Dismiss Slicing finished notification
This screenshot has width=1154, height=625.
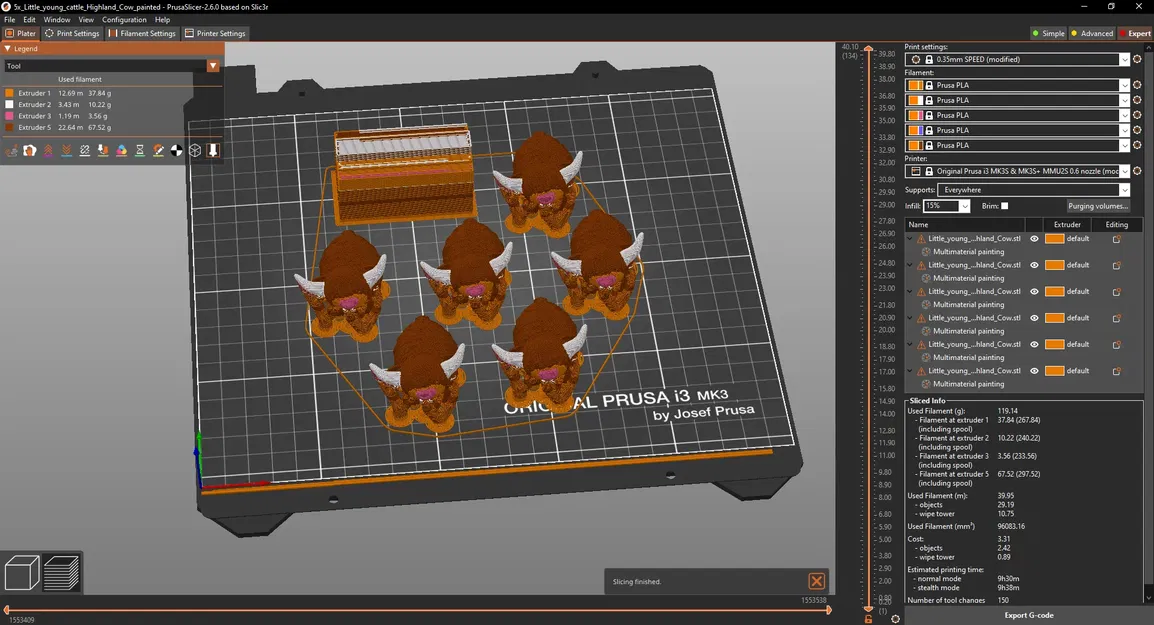(817, 582)
